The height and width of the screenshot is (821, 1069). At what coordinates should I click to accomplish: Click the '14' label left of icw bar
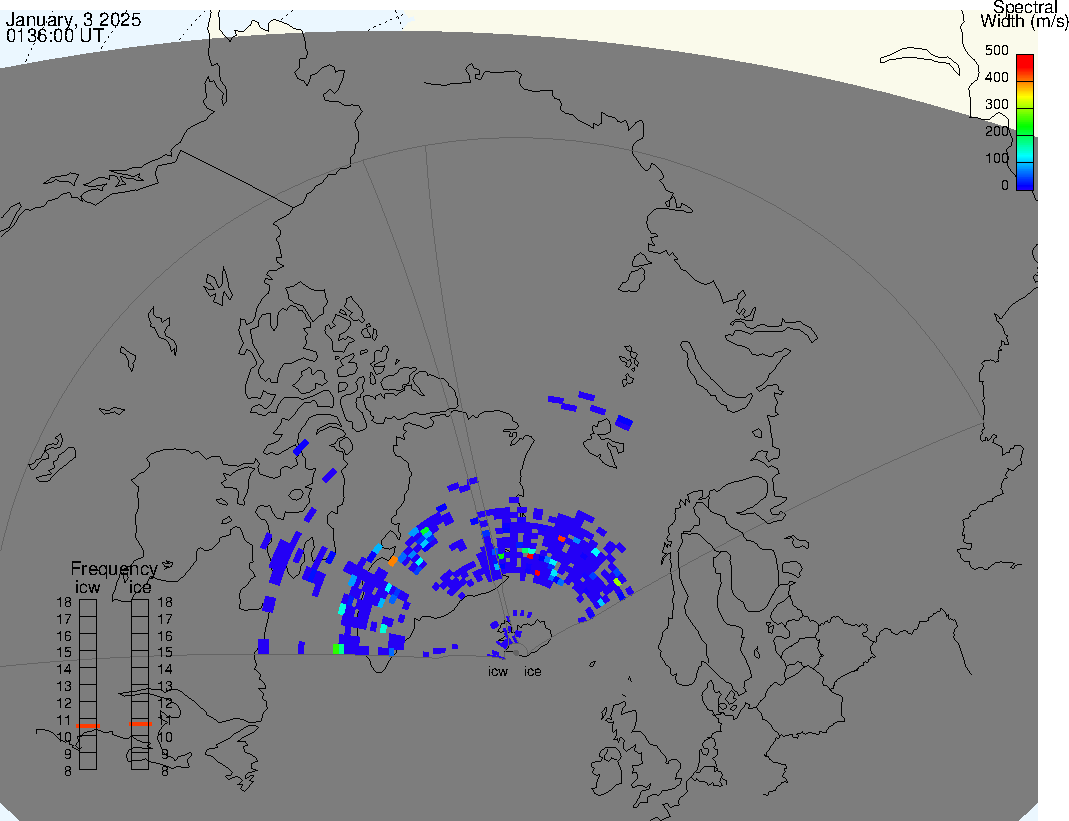pyautogui.click(x=64, y=669)
